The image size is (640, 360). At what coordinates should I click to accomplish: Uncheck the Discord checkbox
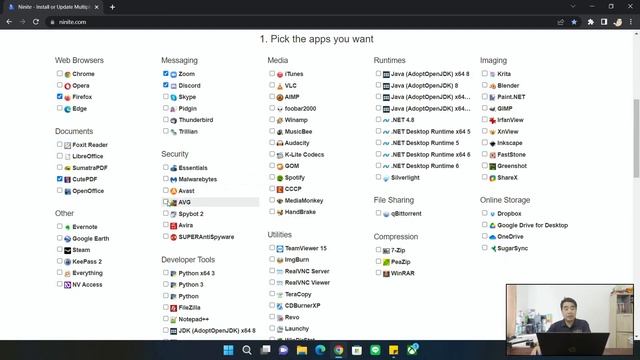pos(166,85)
